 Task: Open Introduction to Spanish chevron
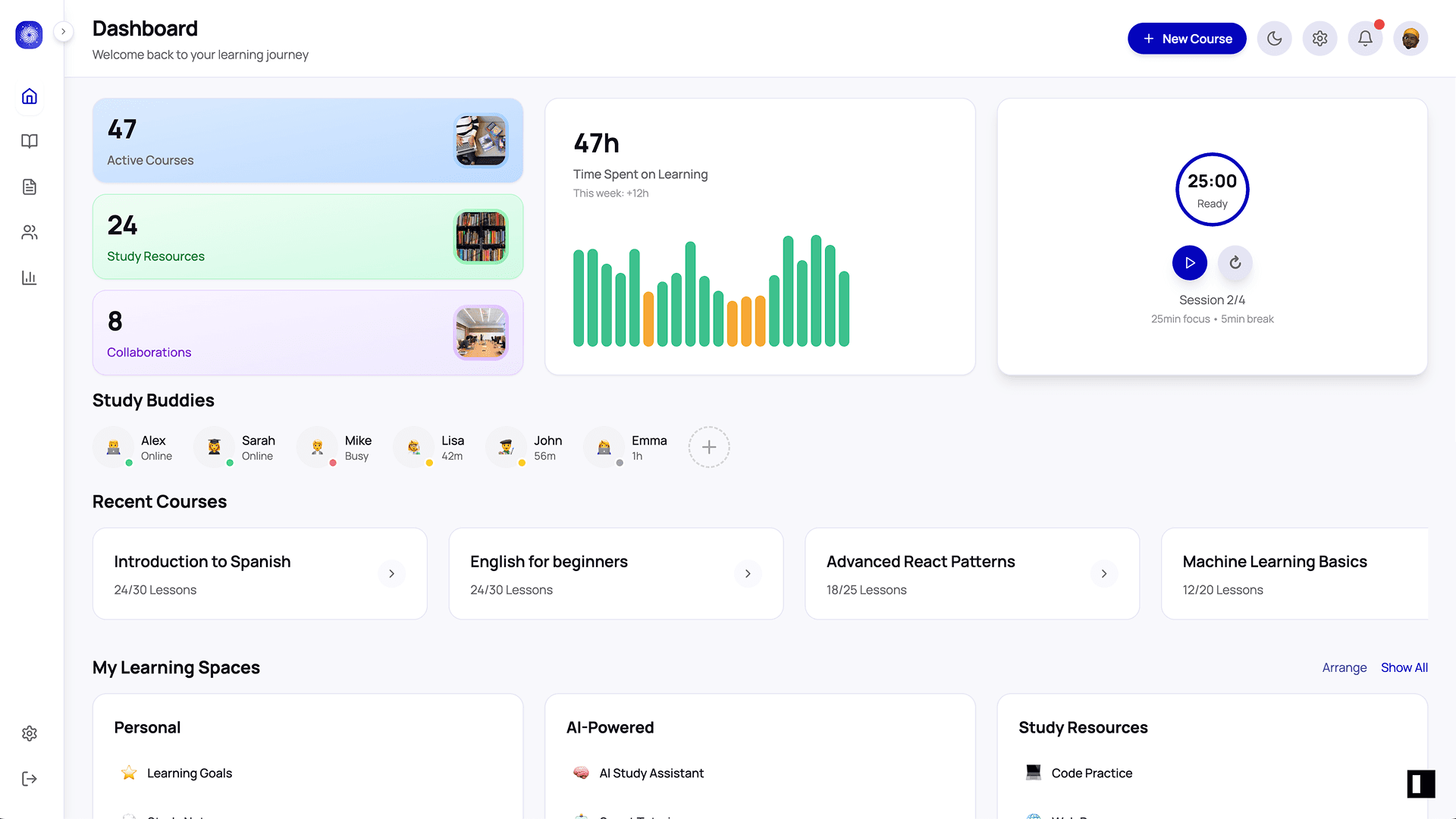coord(391,574)
